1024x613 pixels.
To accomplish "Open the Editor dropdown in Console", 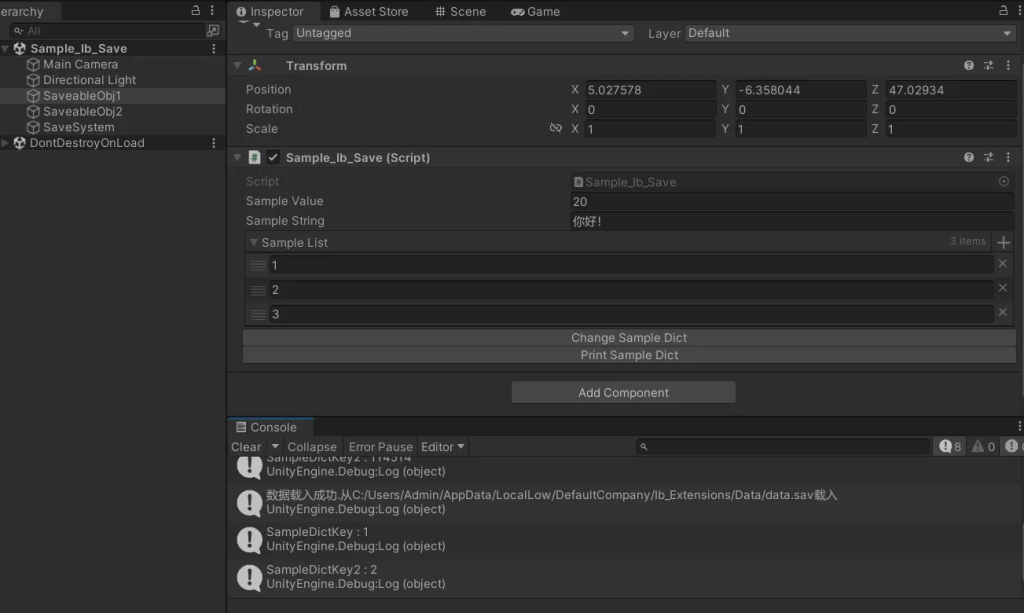I will pos(443,447).
